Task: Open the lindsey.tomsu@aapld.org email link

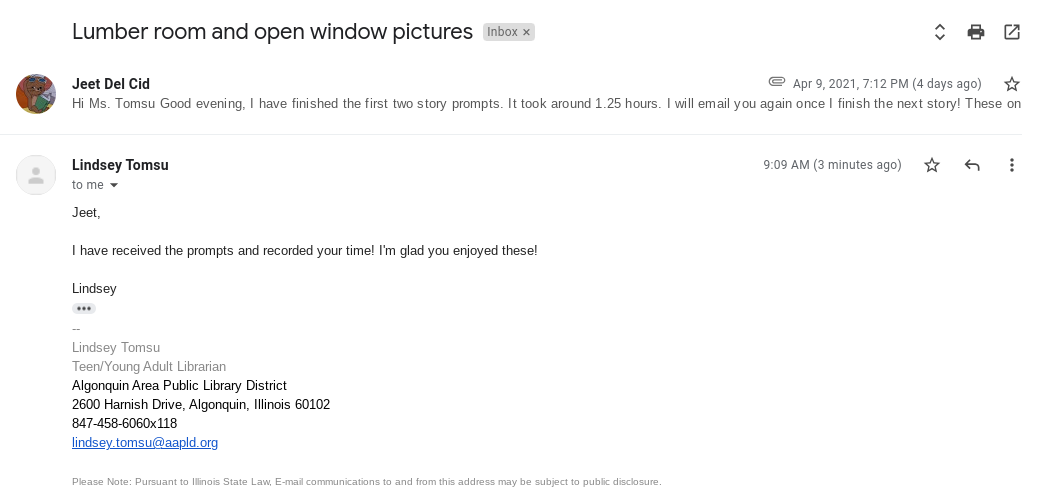Action: pyautogui.click(x=145, y=442)
